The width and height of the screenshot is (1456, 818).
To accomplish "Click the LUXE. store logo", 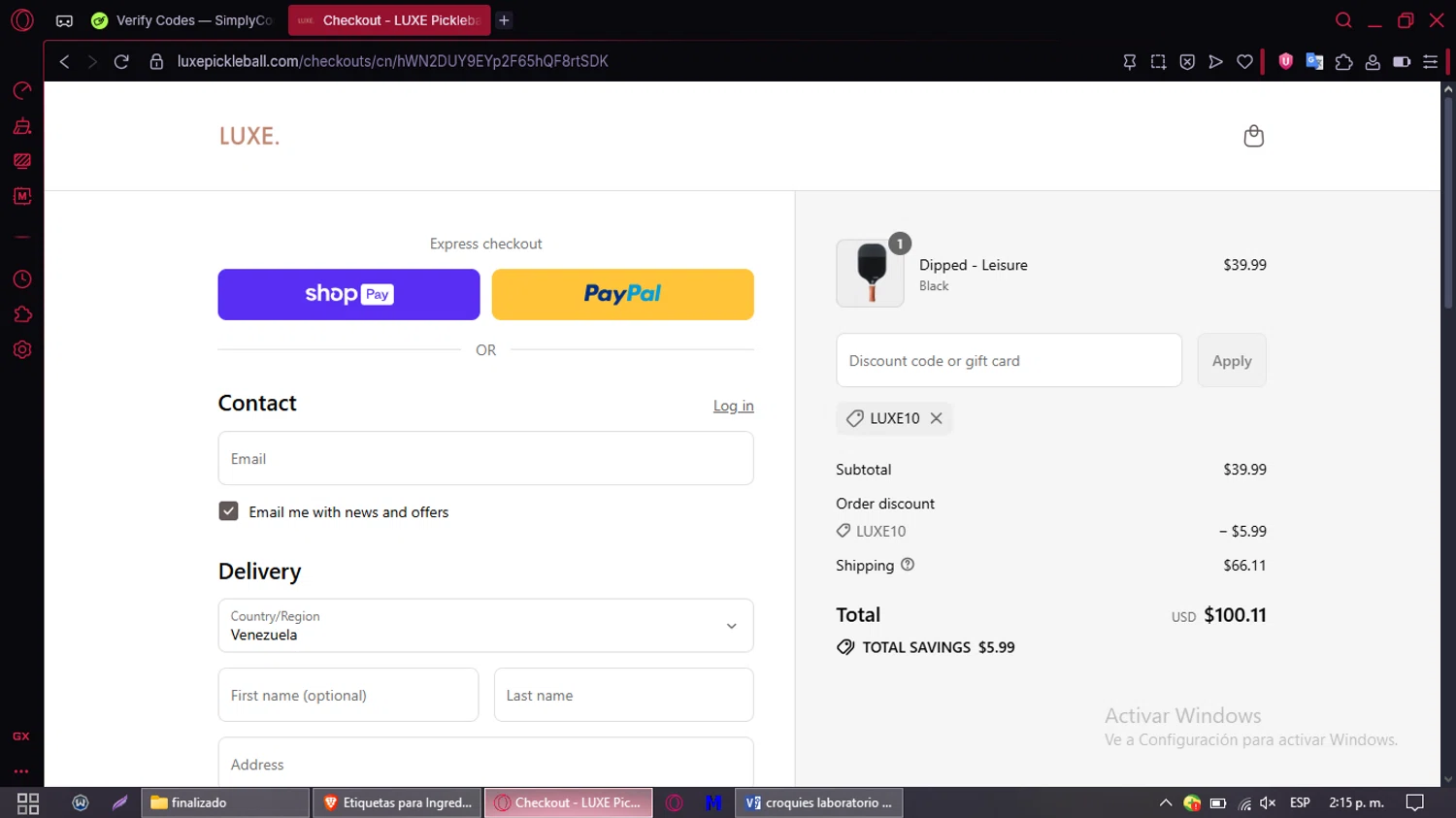I will (249, 136).
